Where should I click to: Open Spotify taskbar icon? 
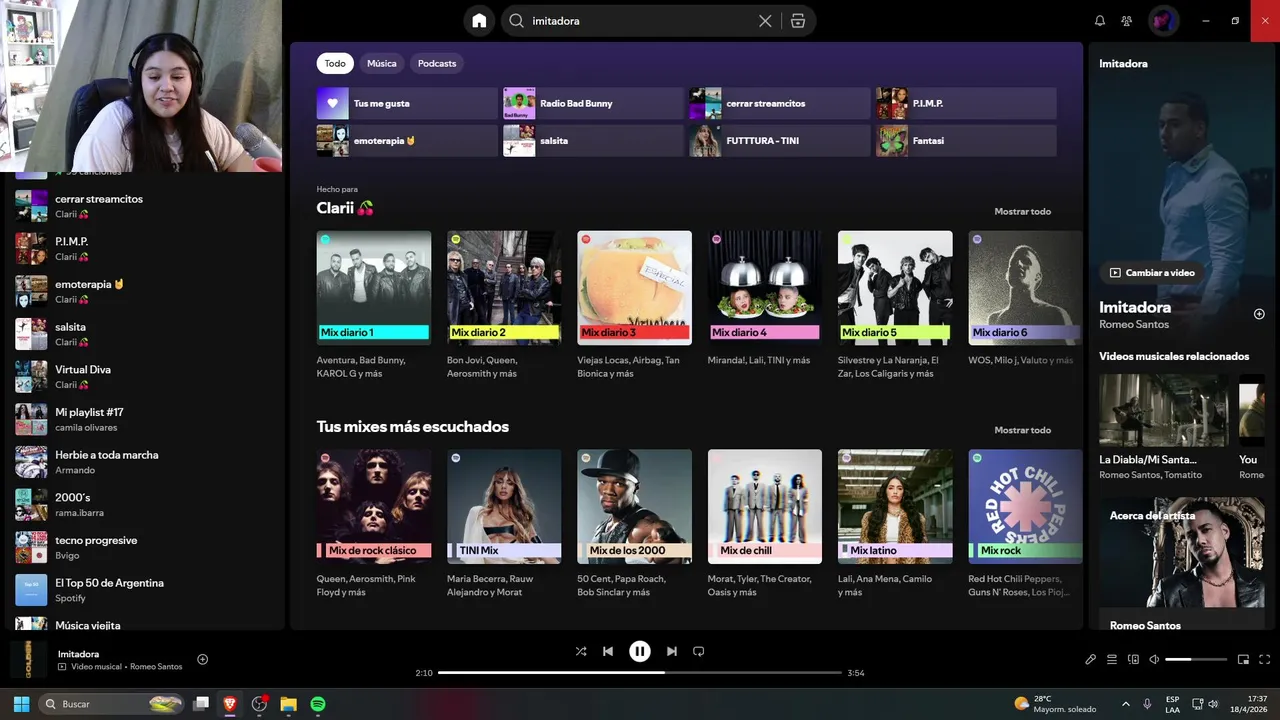pos(318,704)
